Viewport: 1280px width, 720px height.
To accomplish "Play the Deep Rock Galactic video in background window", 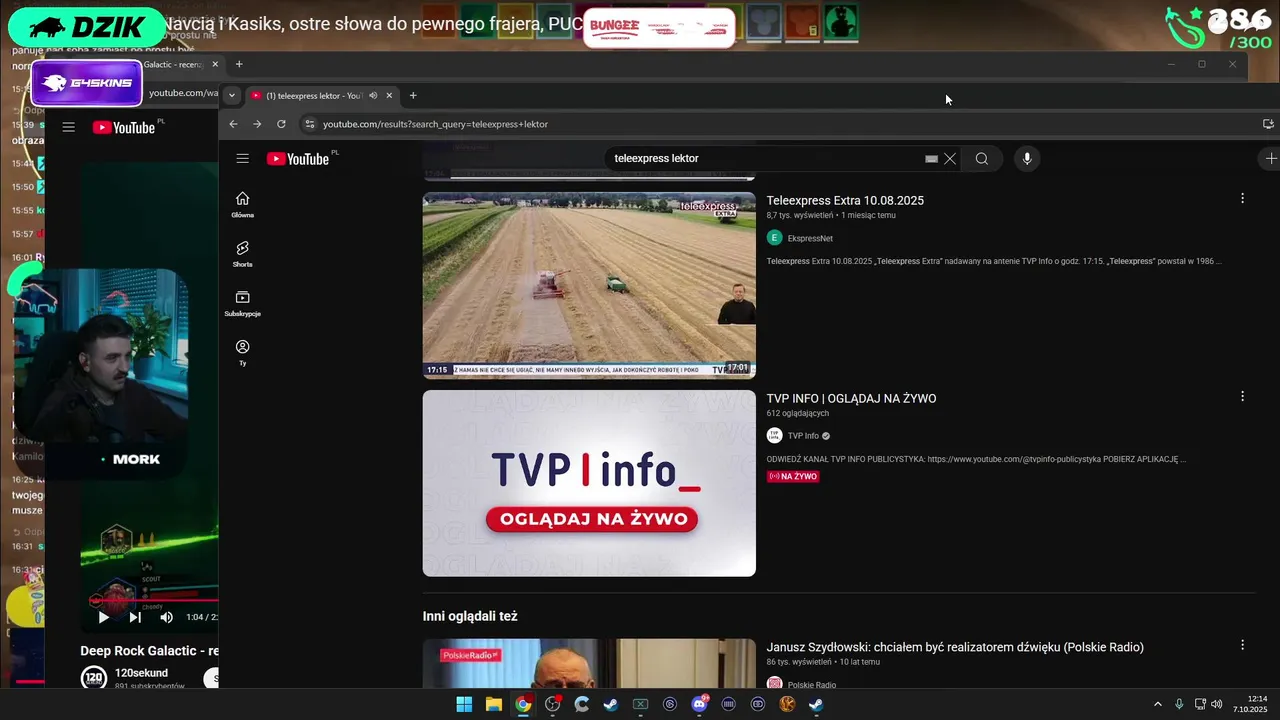I will (x=103, y=617).
